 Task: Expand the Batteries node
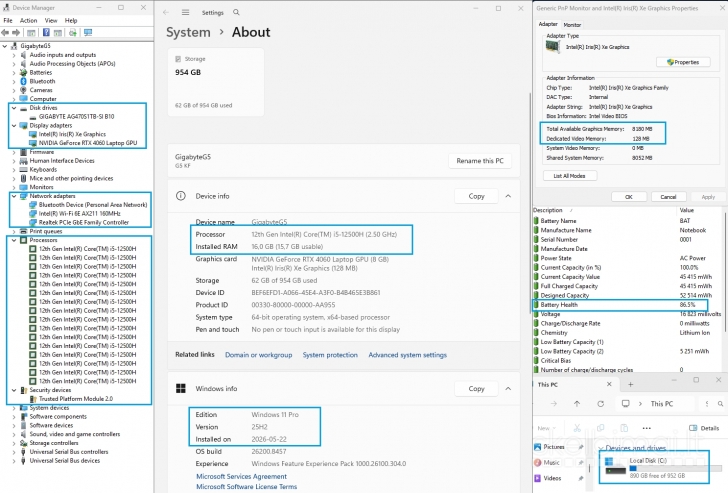click(14, 72)
